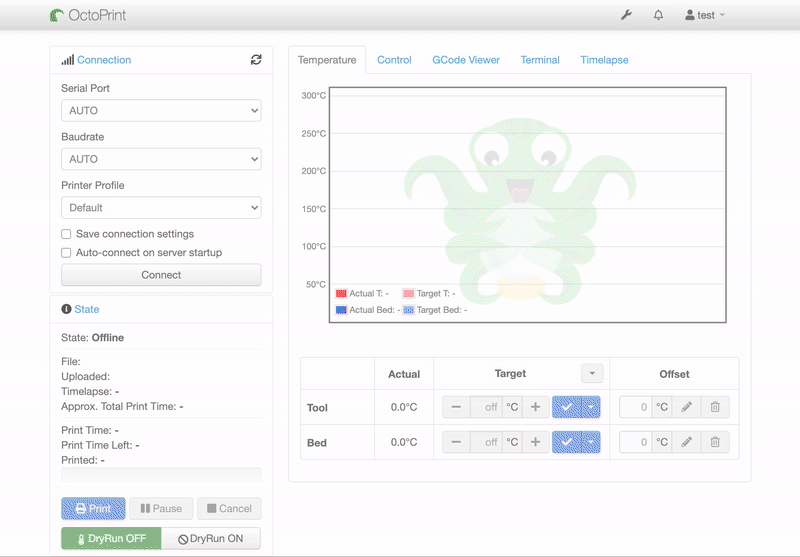The height and width of the screenshot is (557, 800).
Task: Switch to the GCode Viewer tab
Action: point(466,60)
